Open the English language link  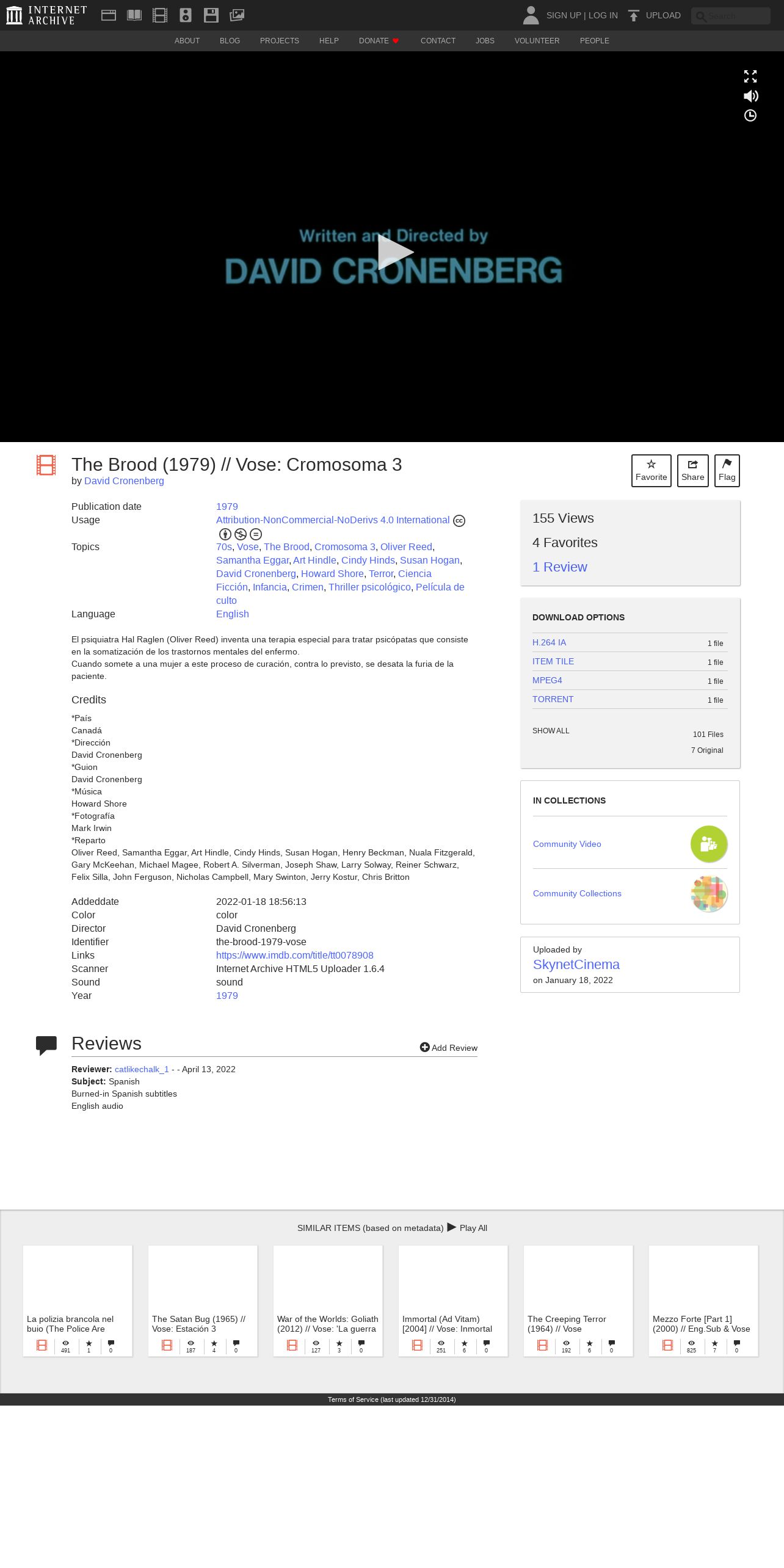pyautogui.click(x=233, y=614)
